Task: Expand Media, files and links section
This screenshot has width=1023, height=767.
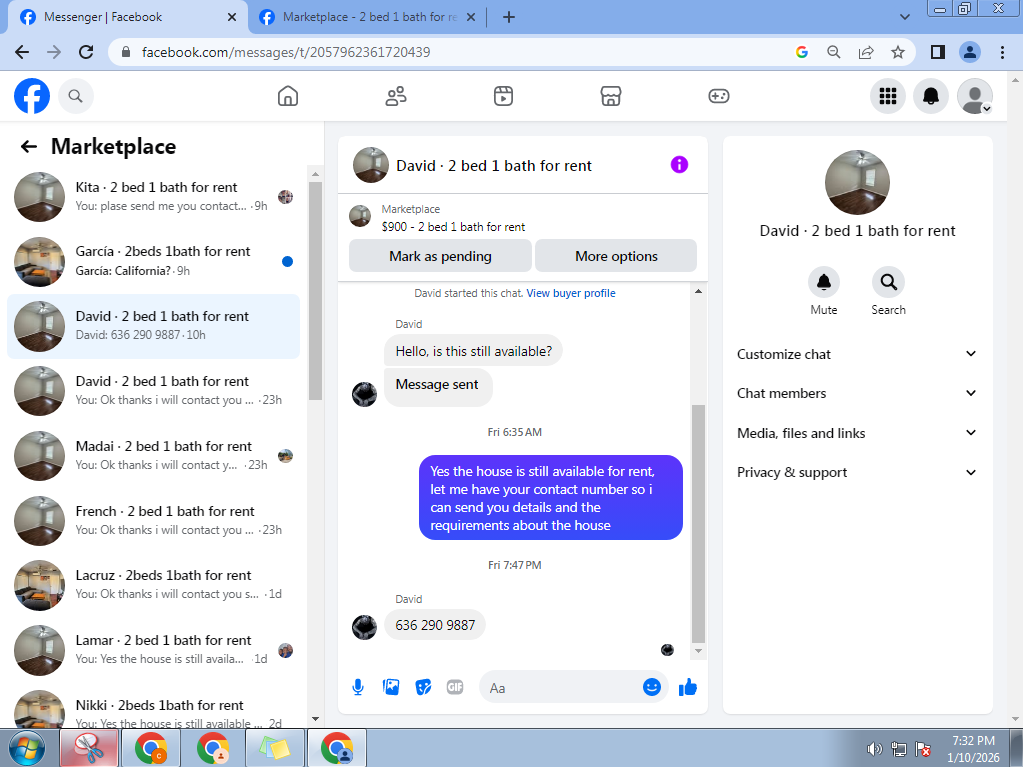Action: coord(857,433)
